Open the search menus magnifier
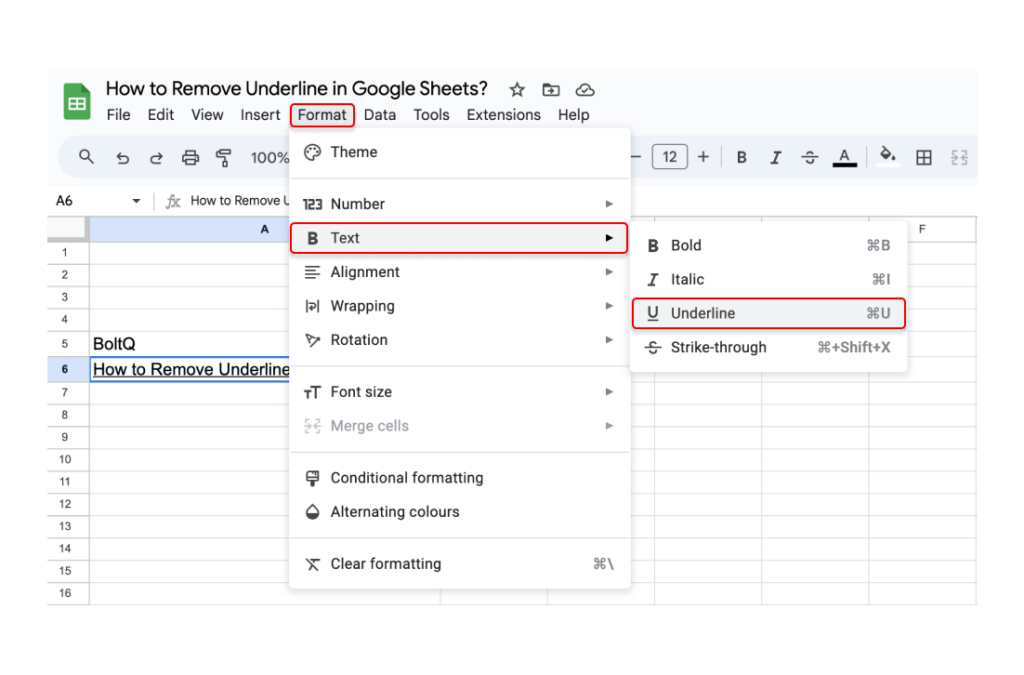Image resolution: width=1024 pixels, height=675 pixels. (x=86, y=157)
